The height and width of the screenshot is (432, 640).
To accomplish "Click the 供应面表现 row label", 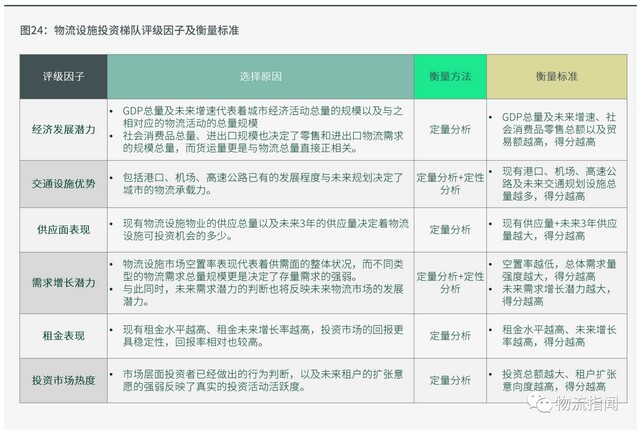I will [x=63, y=229].
